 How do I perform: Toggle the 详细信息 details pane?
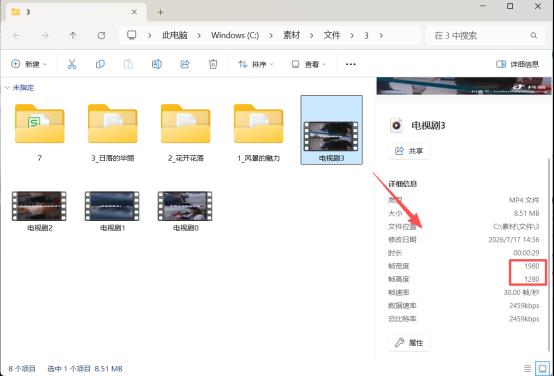pos(517,64)
